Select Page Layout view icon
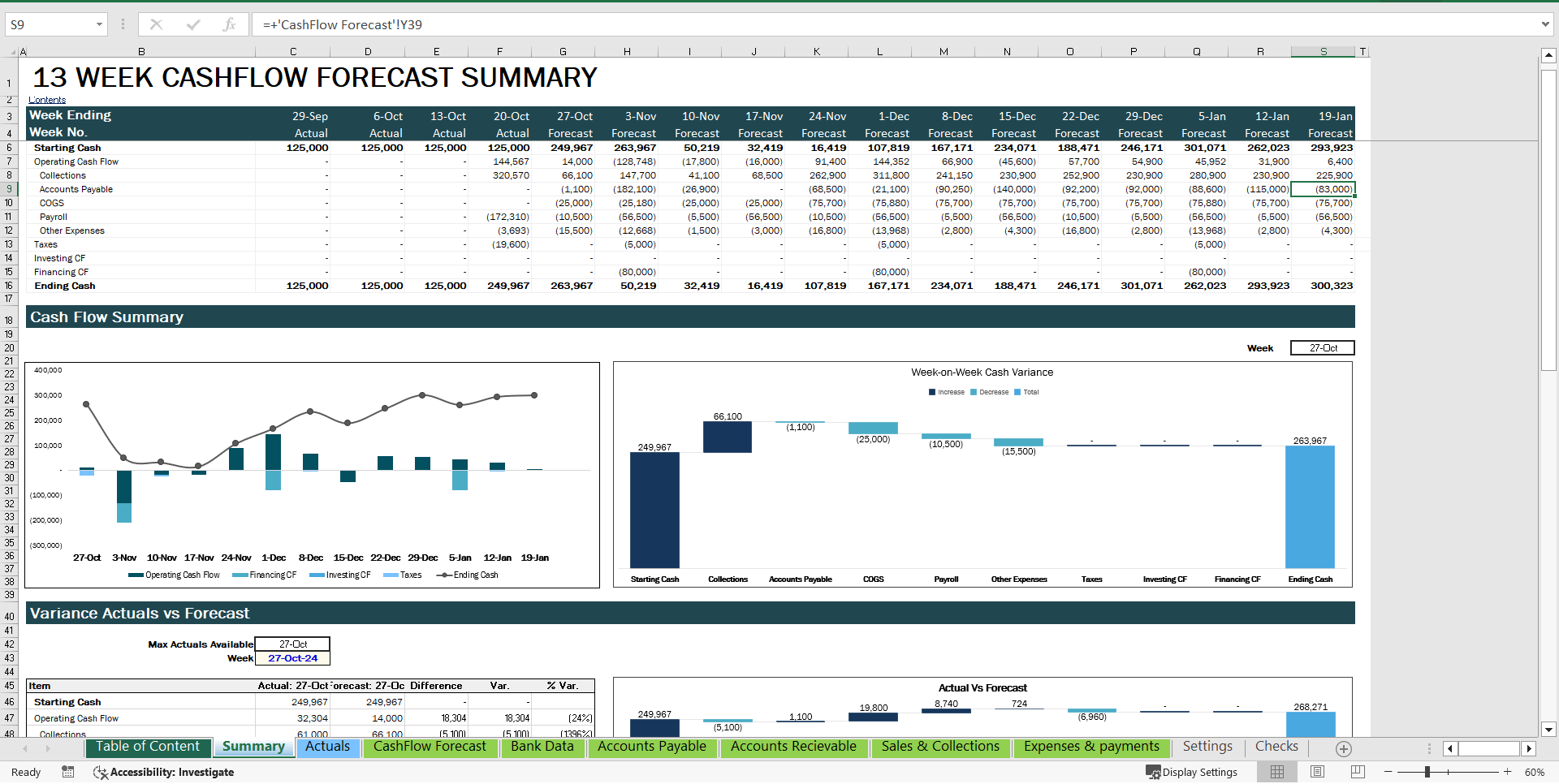 click(x=1316, y=772)
